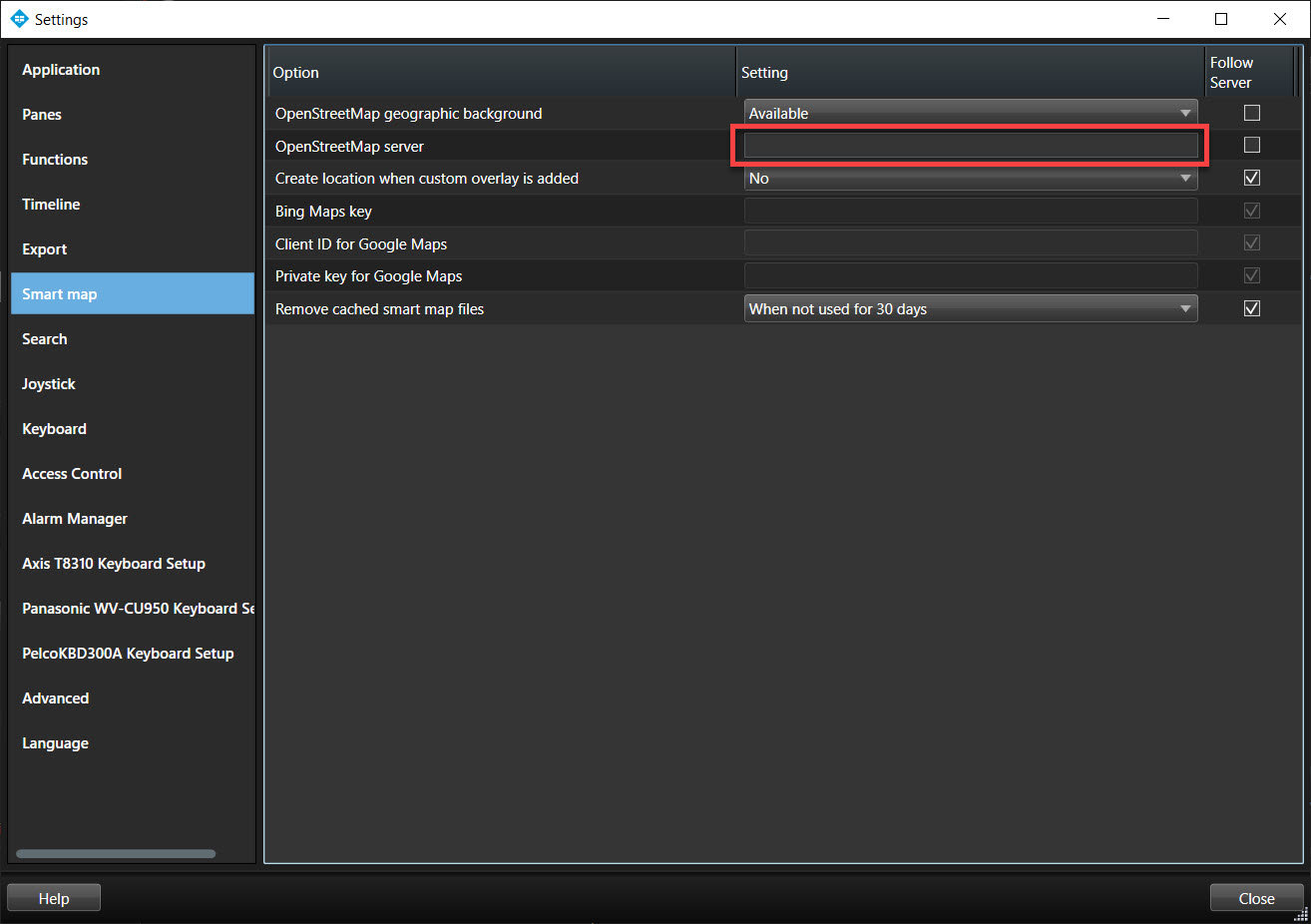
Task: Maximize the Settings window
Action: (1221, 19)
